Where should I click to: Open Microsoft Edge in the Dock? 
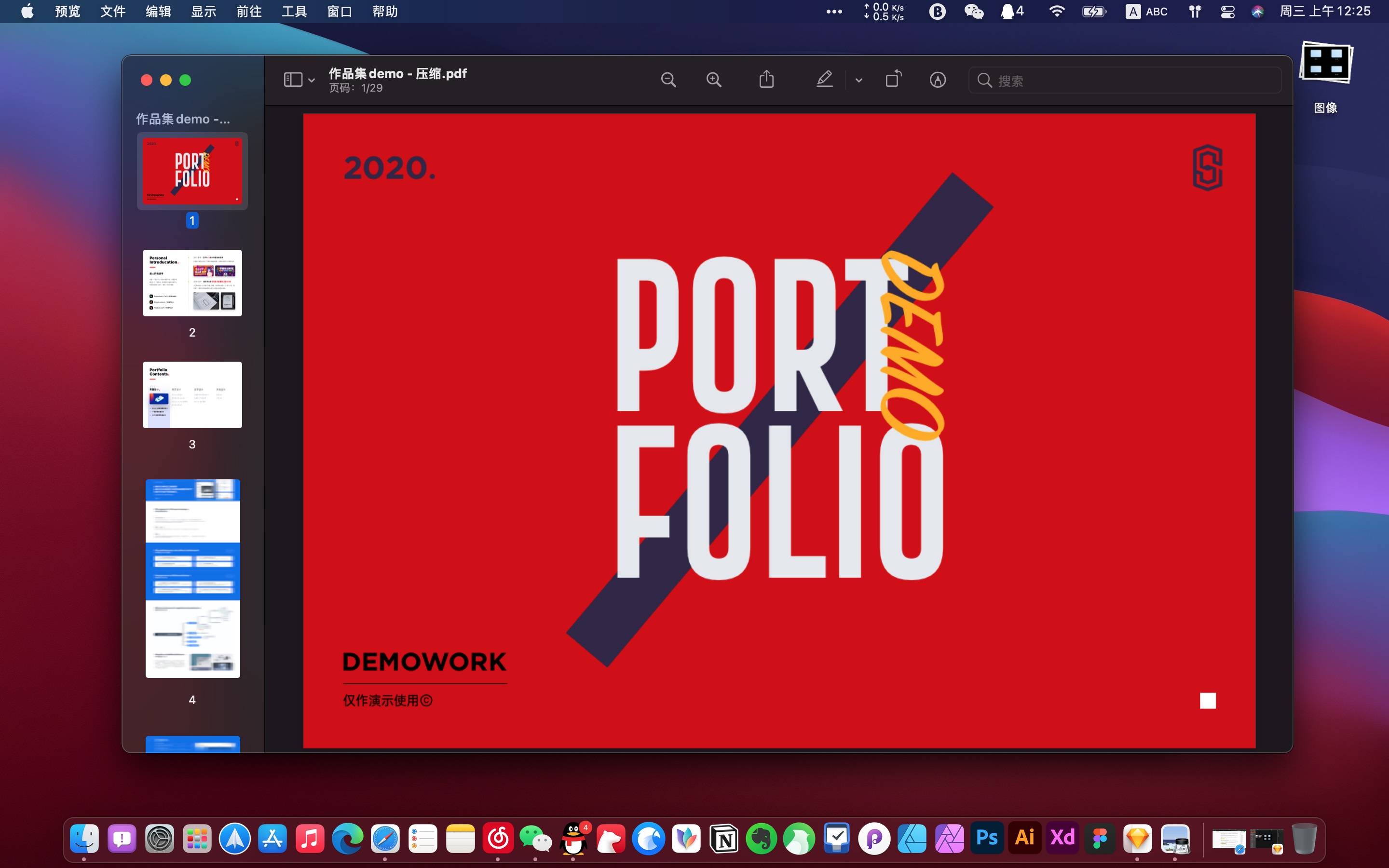click(x=347, y=839)
